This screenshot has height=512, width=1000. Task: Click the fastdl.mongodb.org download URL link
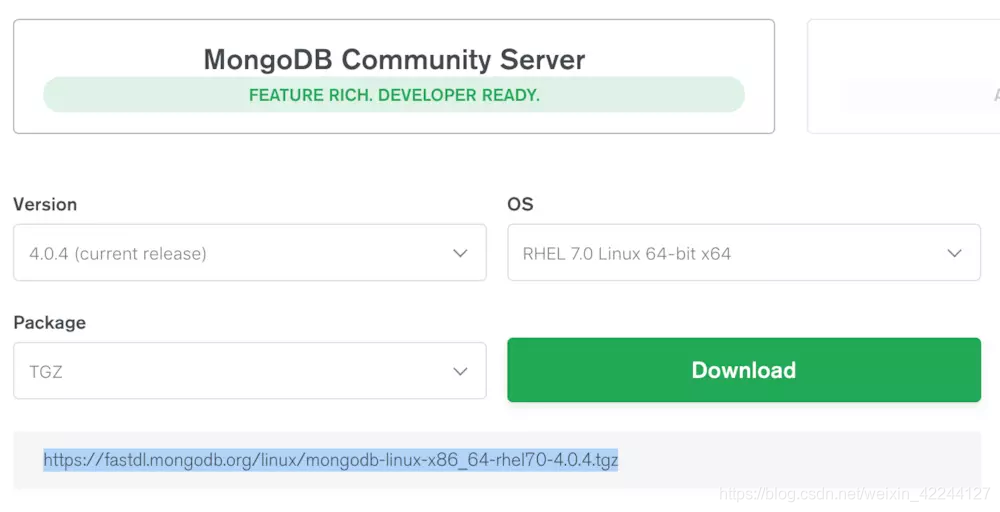(330, 460)
